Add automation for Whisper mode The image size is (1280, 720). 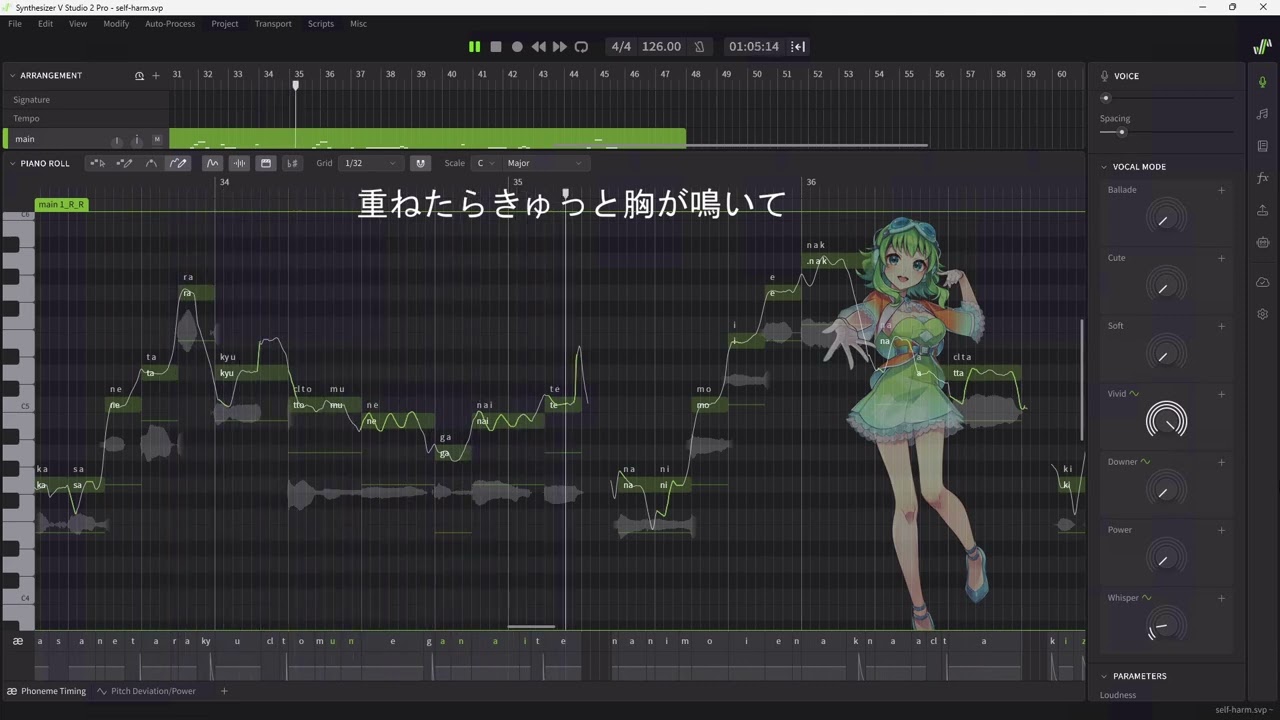tap(1221, 598)
